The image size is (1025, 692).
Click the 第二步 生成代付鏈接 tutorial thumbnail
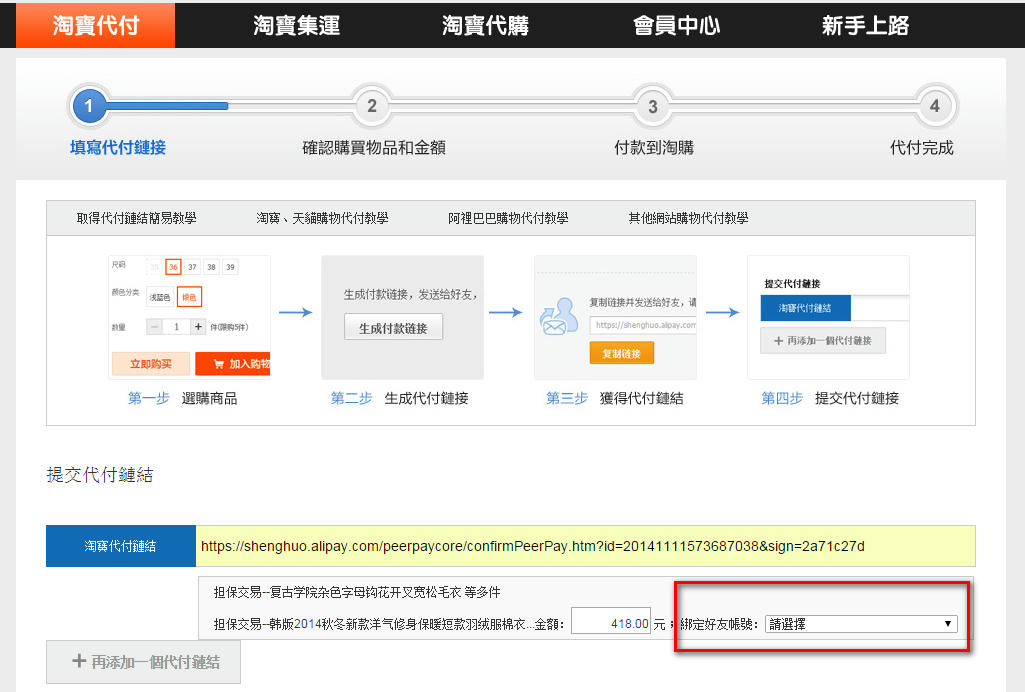pyautogui.click(x=402, y=317)
